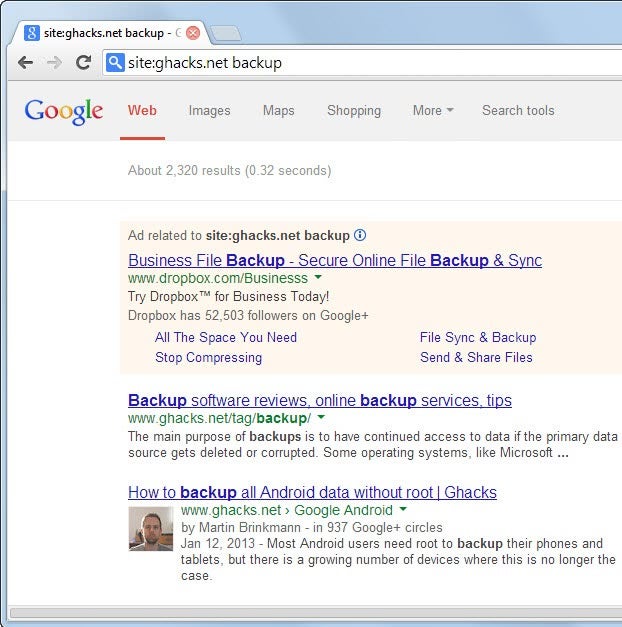Click Martin Brinkmann author photo thumbnail

(x=151, y=529)
